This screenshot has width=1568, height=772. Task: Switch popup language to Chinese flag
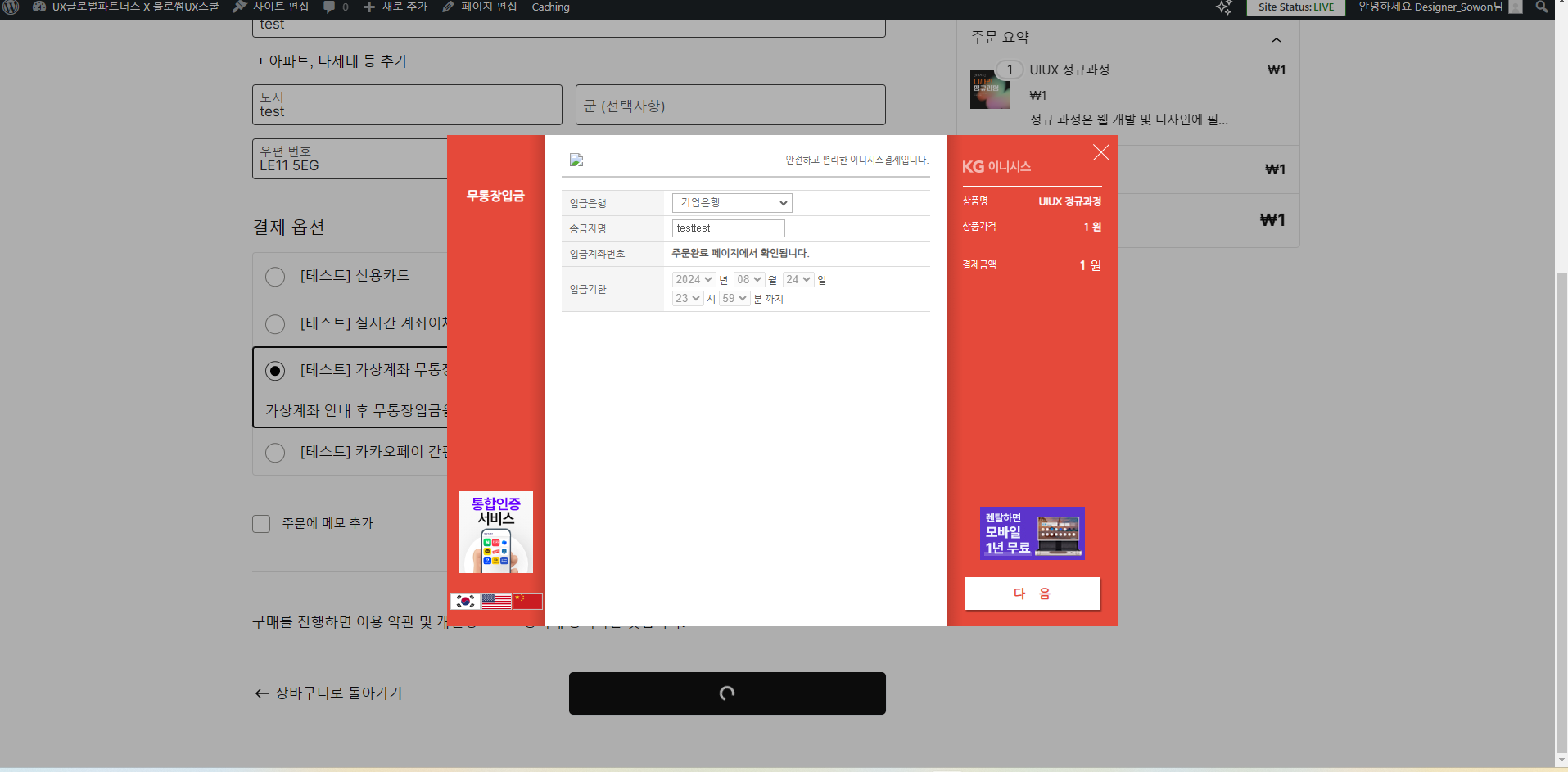point(527,601)
